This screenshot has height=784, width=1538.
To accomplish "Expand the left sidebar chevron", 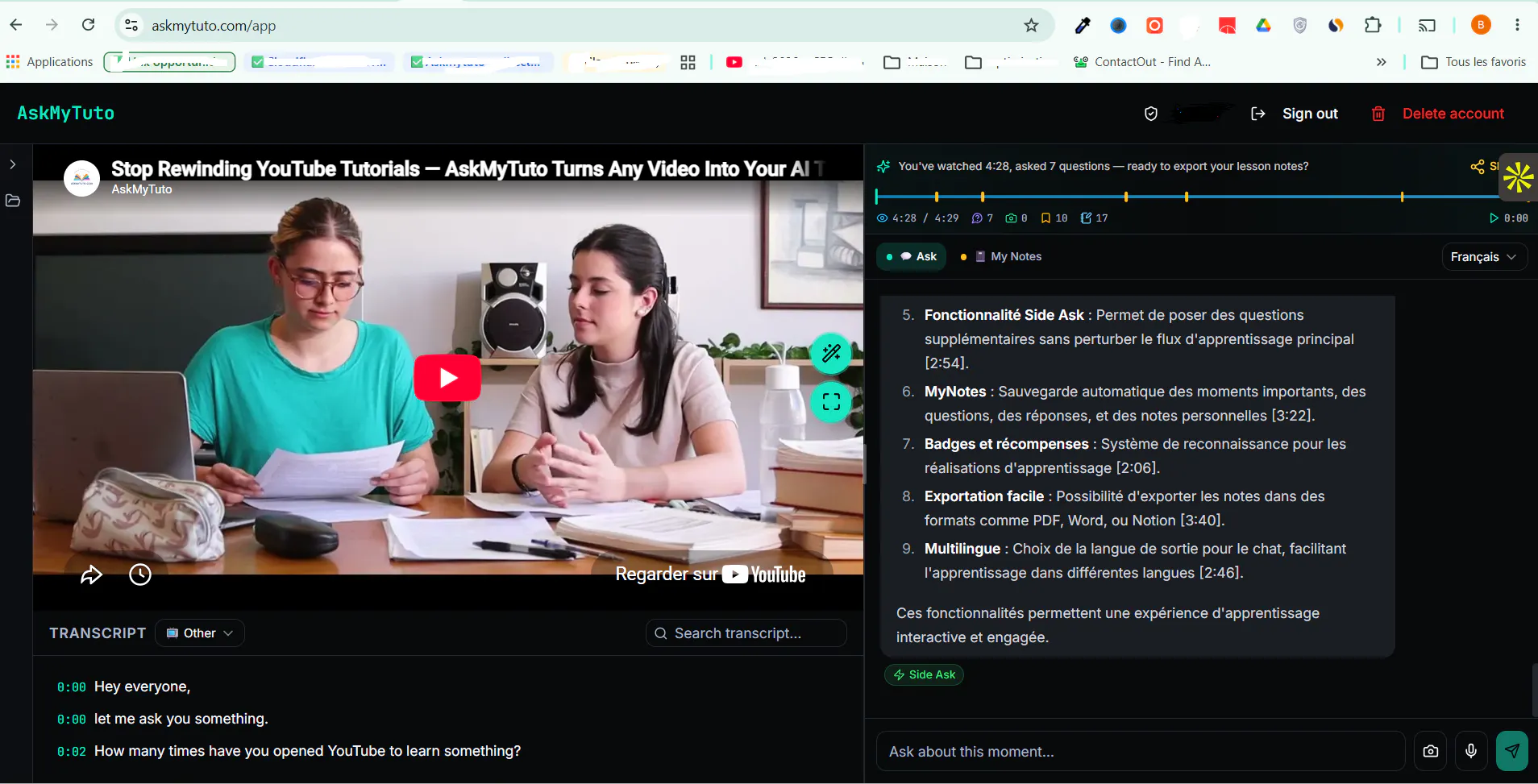I will click(x=13, y=164).
